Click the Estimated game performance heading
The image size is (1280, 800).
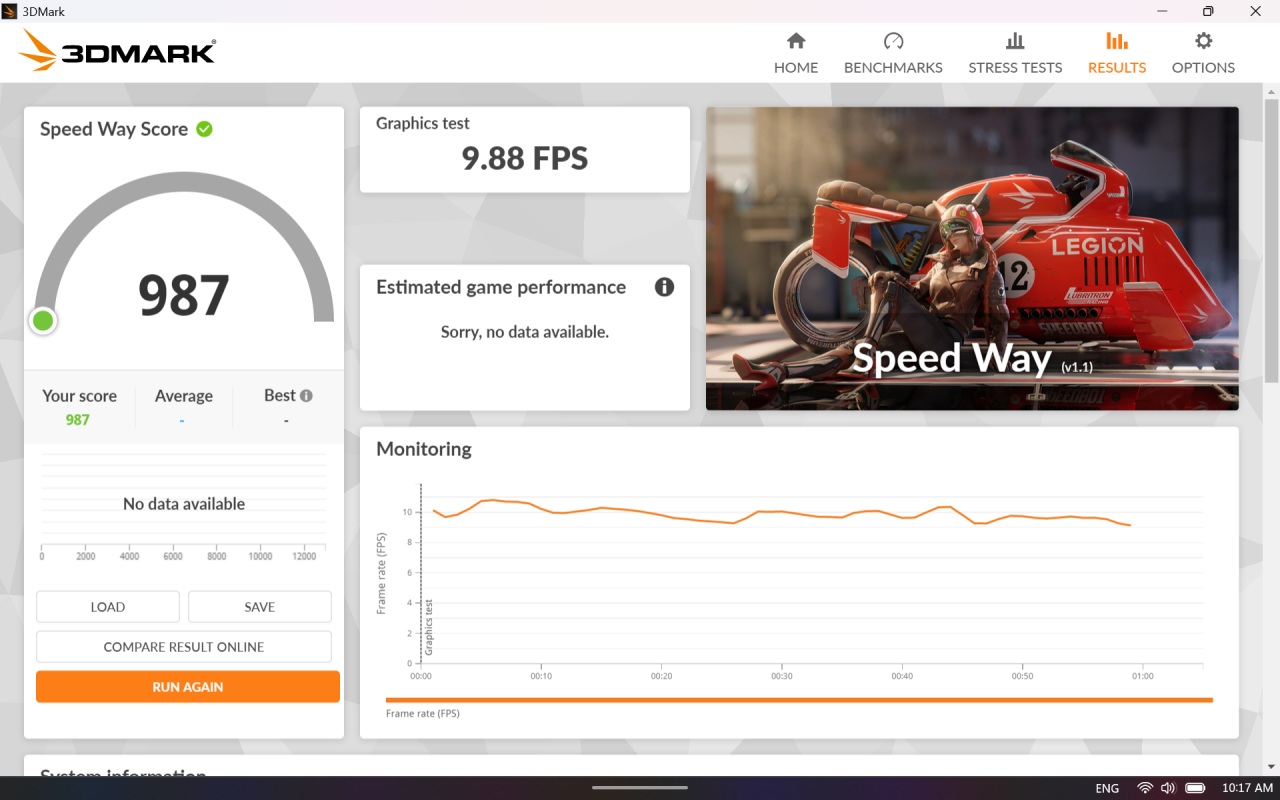pyautogui.click(x=501, y=287)
